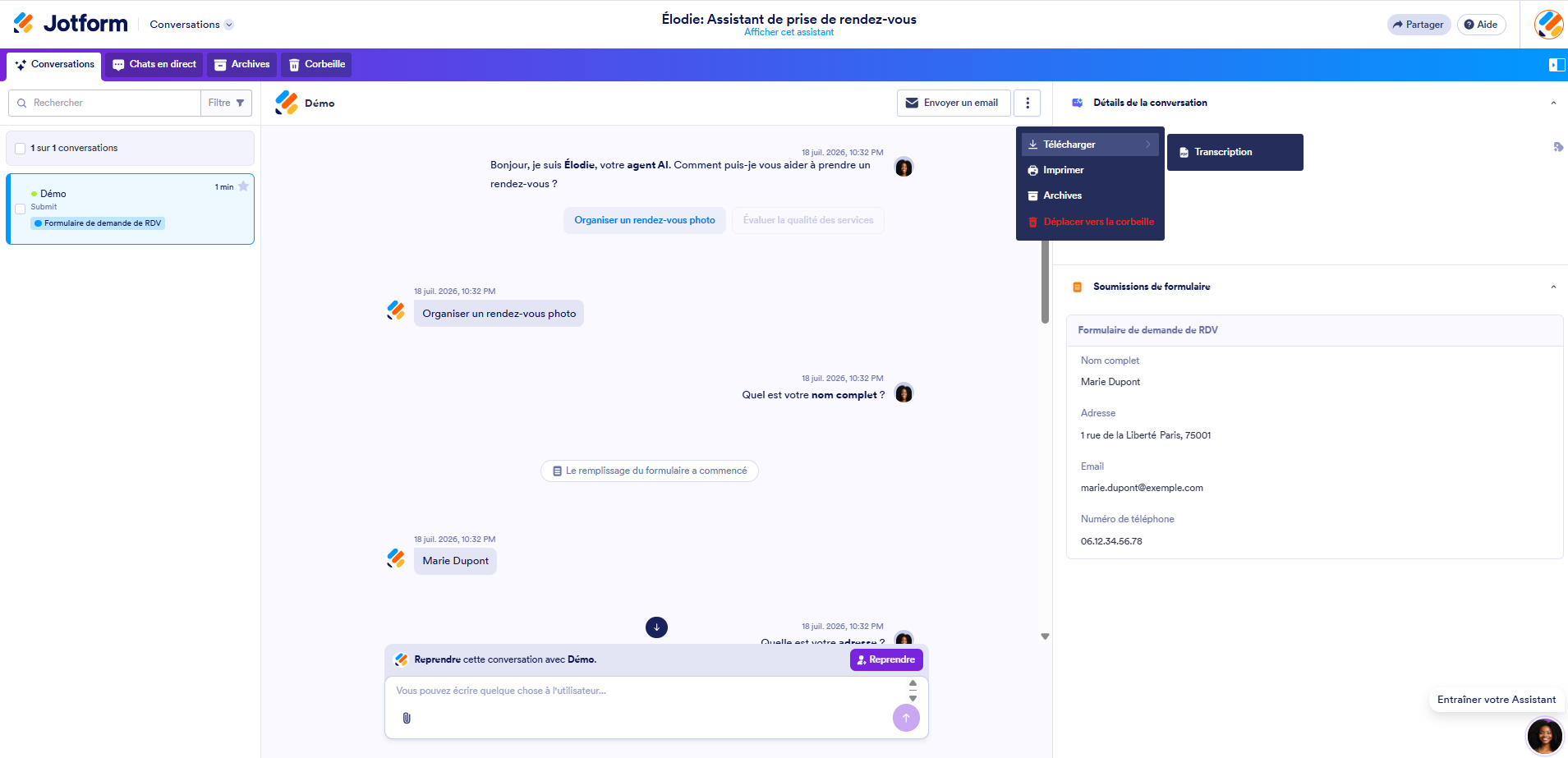Open the Corbeille tab
Viewport: 1568px width, 758px height.
coord(317,64)
